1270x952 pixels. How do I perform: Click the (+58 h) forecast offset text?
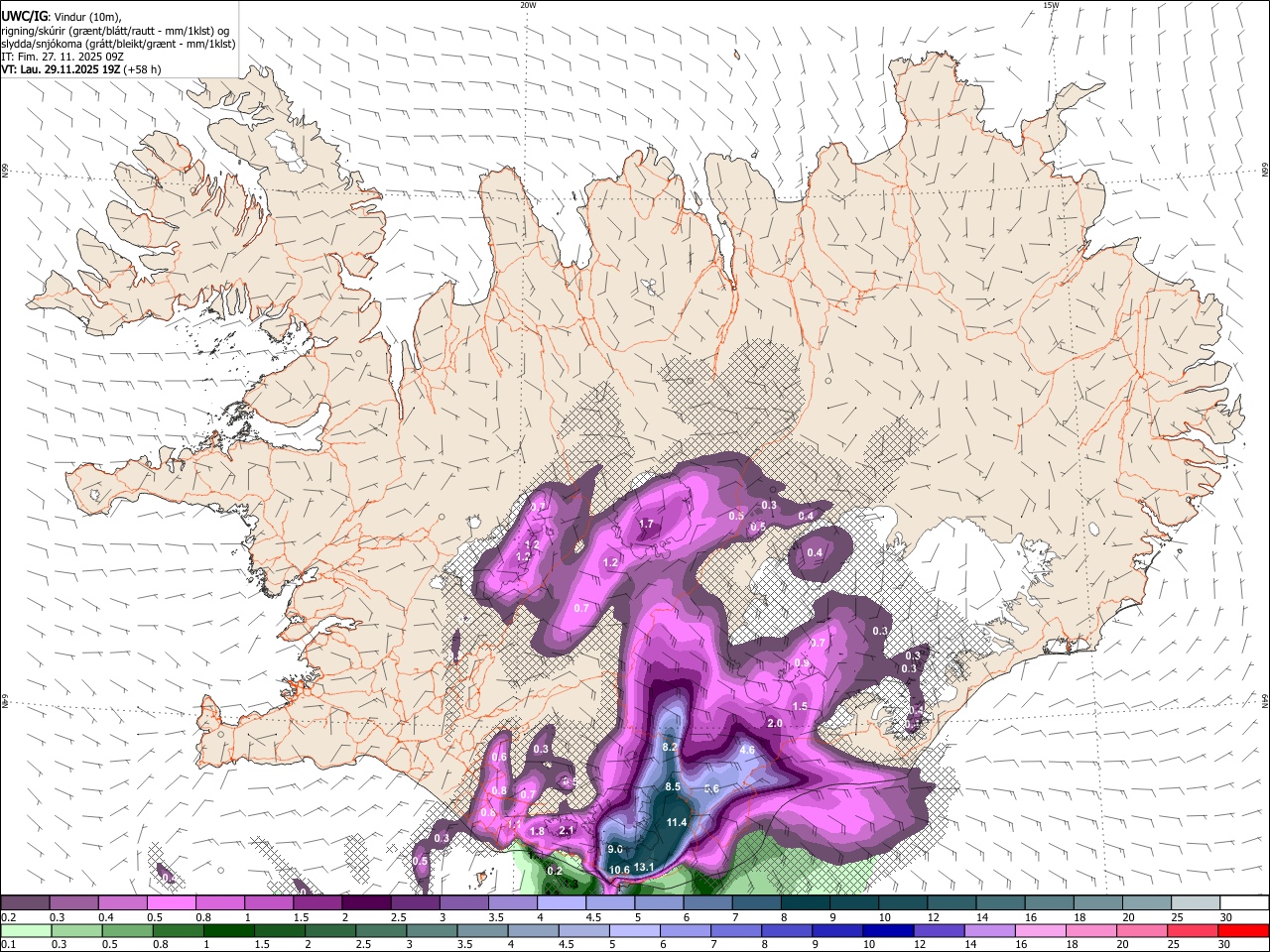[x=143, y=69]
